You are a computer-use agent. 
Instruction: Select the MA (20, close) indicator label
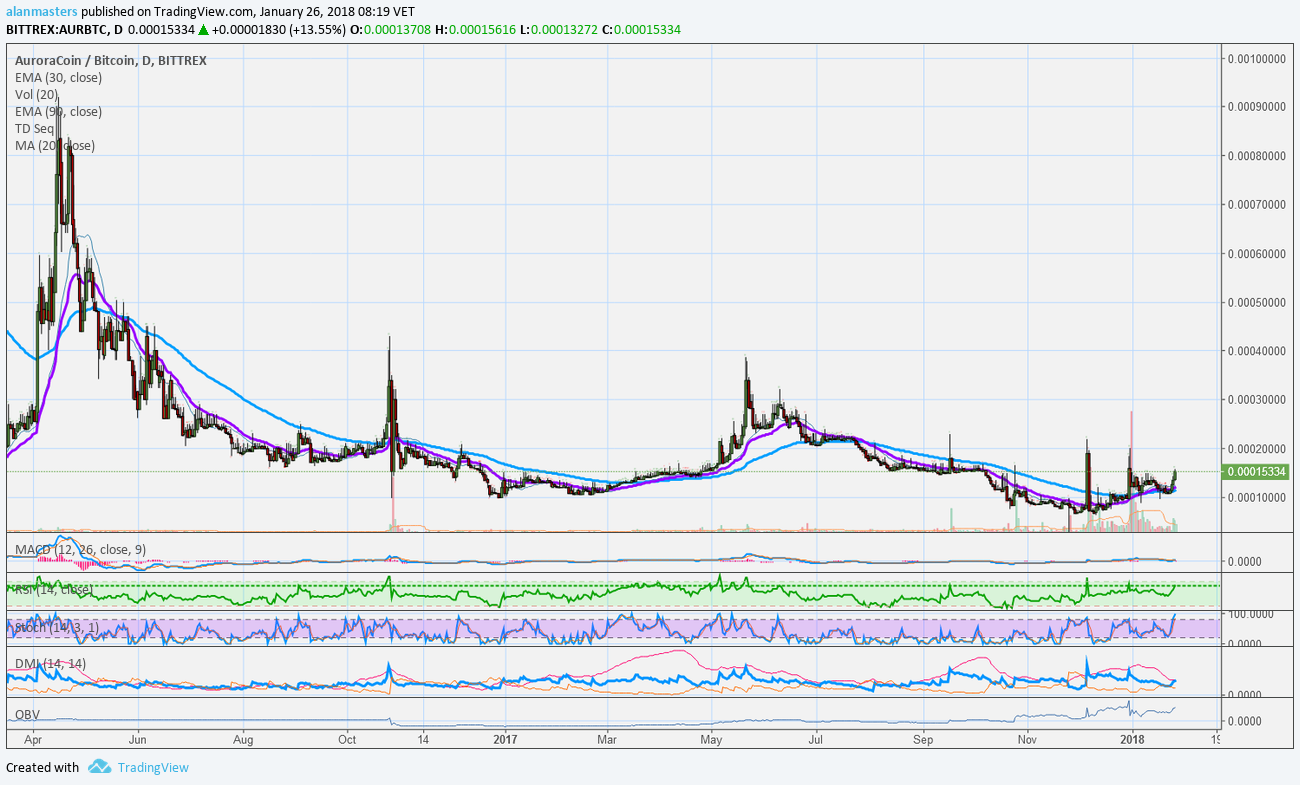point(55,146)
